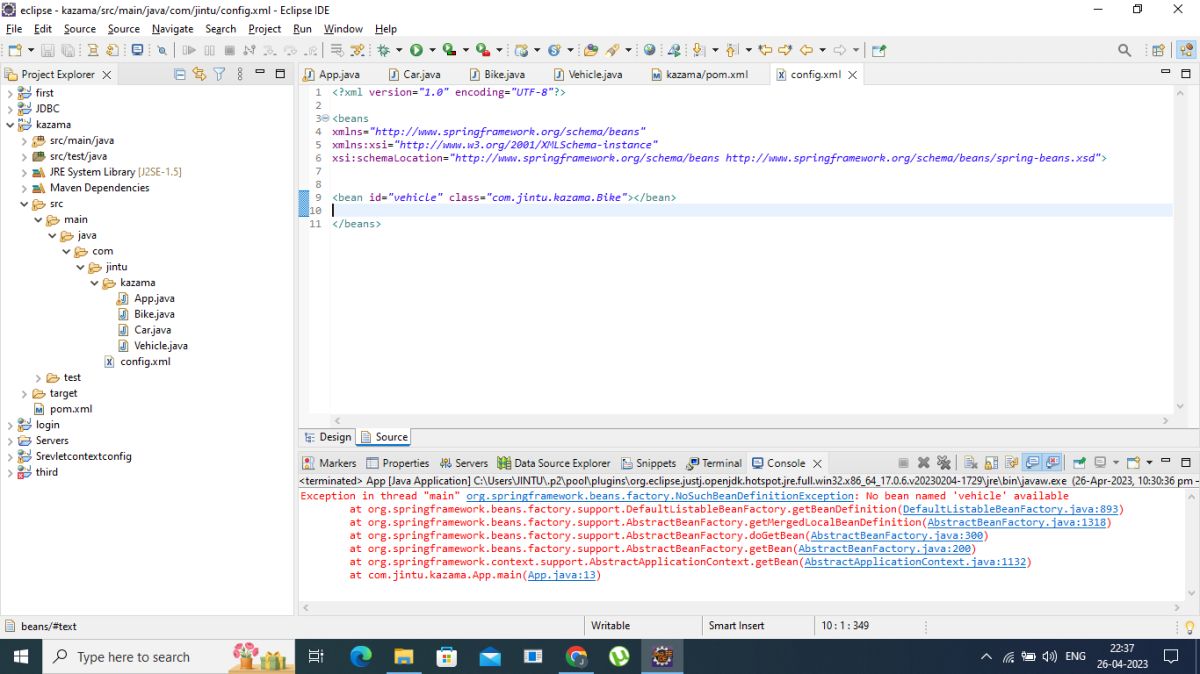Open the Navigate menu
The width and height of the screenshot is (1200, 674).
point(172,29)
